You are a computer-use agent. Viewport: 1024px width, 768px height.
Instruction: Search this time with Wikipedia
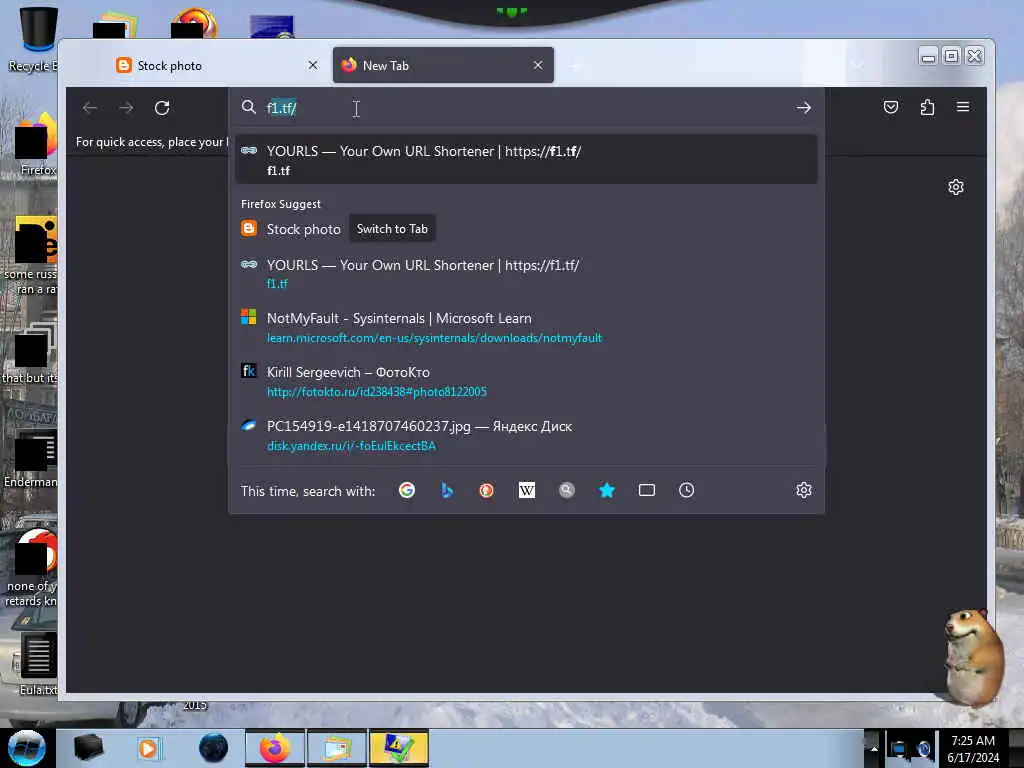526,490
